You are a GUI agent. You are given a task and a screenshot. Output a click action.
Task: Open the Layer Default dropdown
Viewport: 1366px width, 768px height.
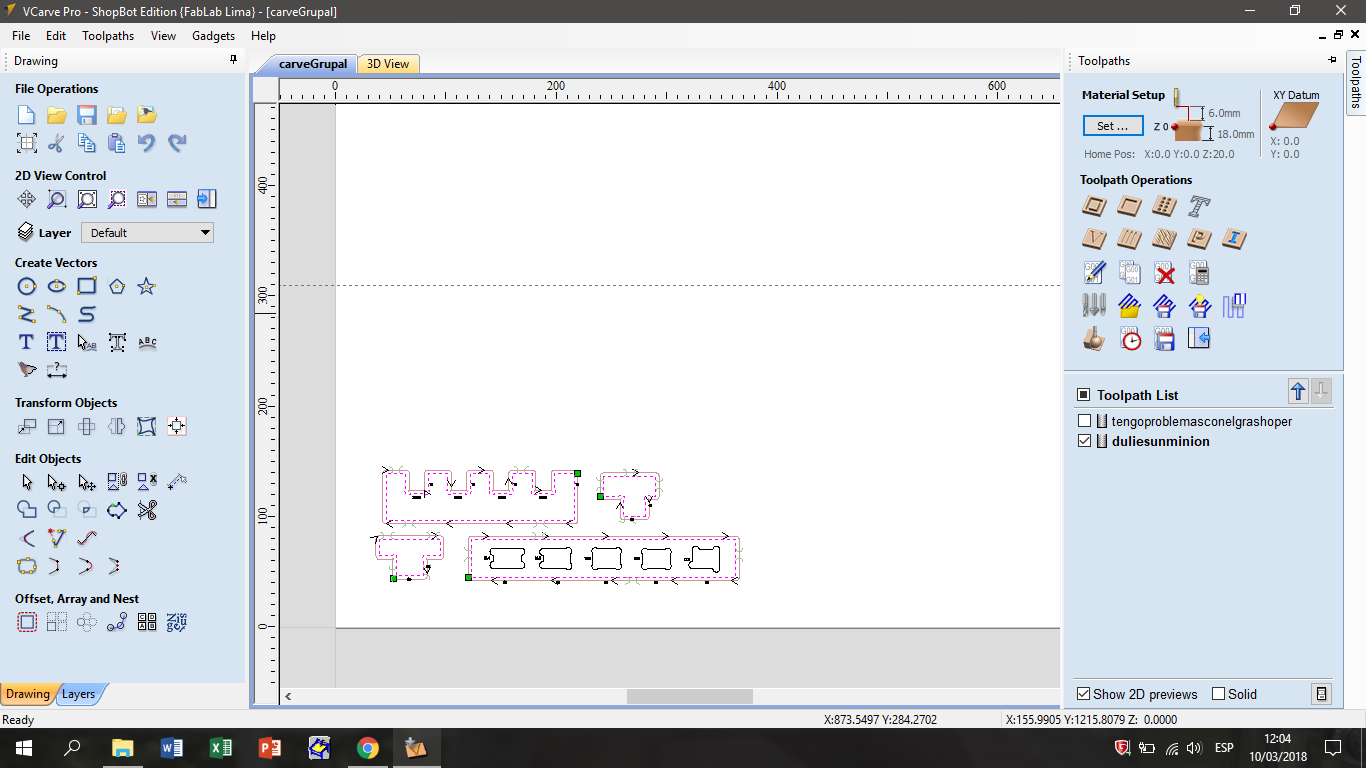point(147,233)
